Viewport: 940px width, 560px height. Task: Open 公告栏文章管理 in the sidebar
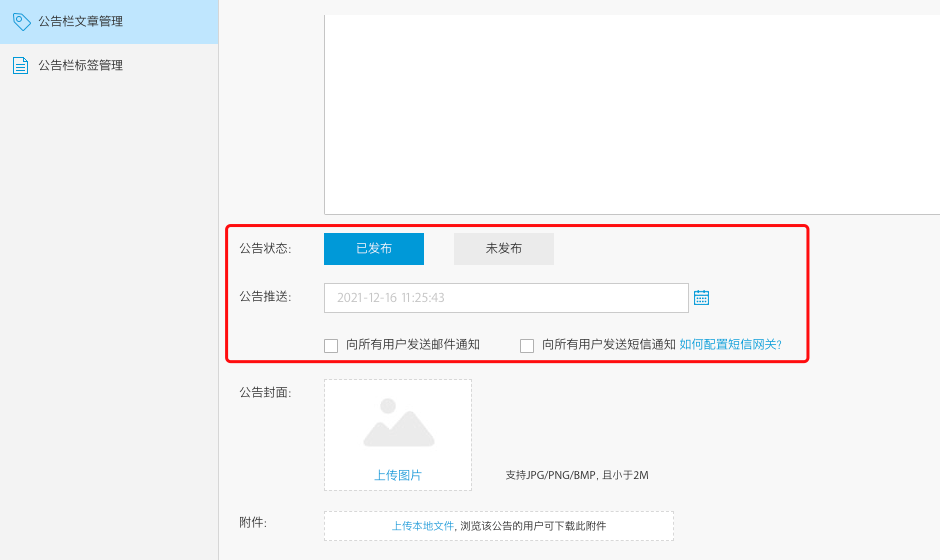click(80, 21)
